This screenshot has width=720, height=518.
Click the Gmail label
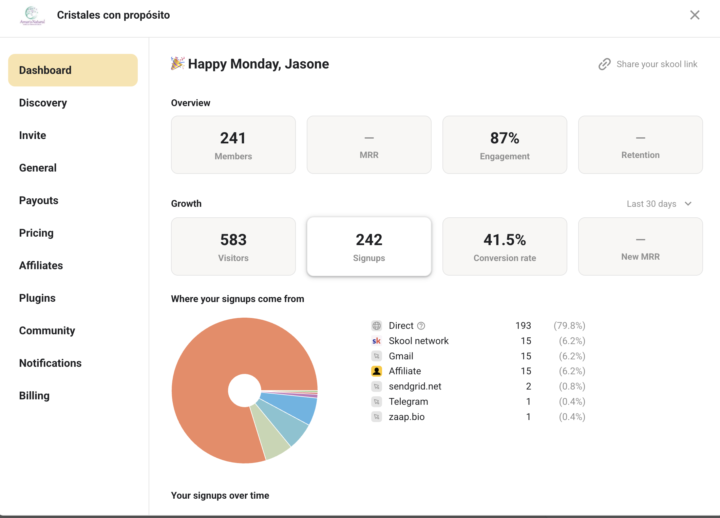pos(401,356)
